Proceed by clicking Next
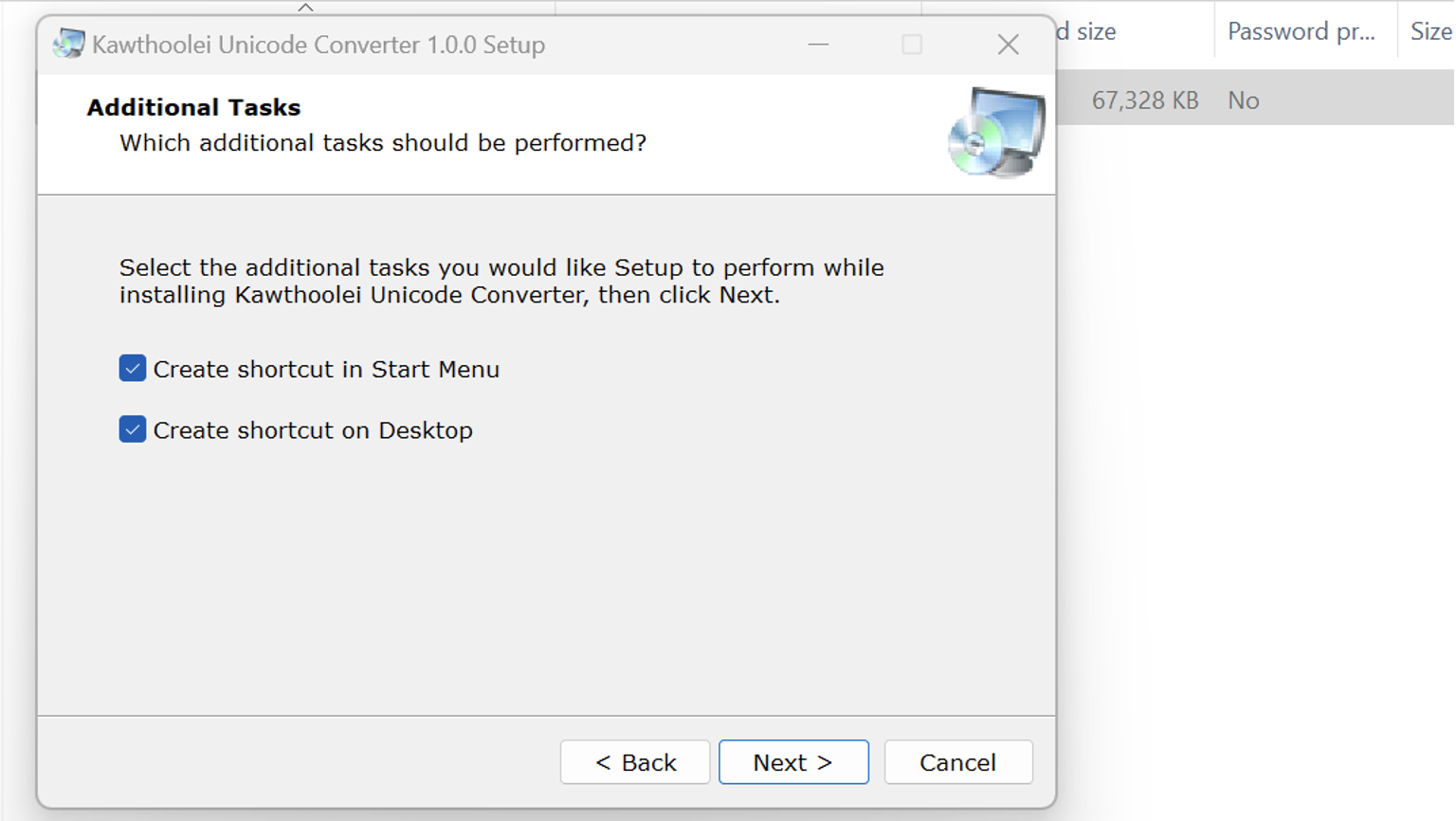Screen dimensions: 1456x821 (x=793, y=762)
